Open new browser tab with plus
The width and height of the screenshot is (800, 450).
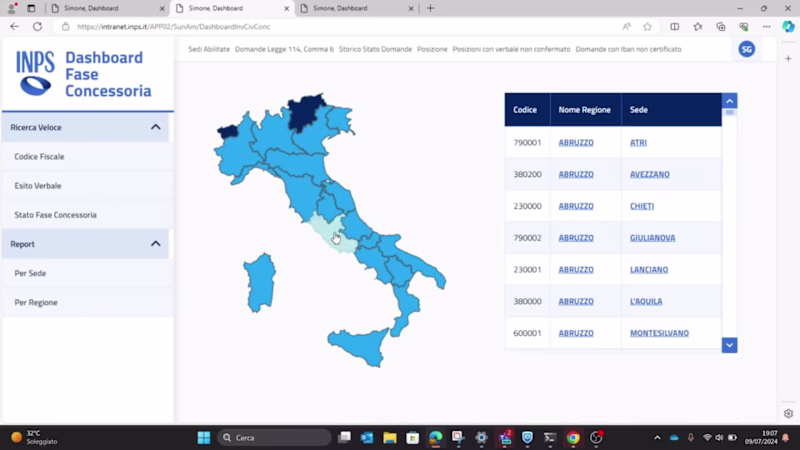click(430, 8)
